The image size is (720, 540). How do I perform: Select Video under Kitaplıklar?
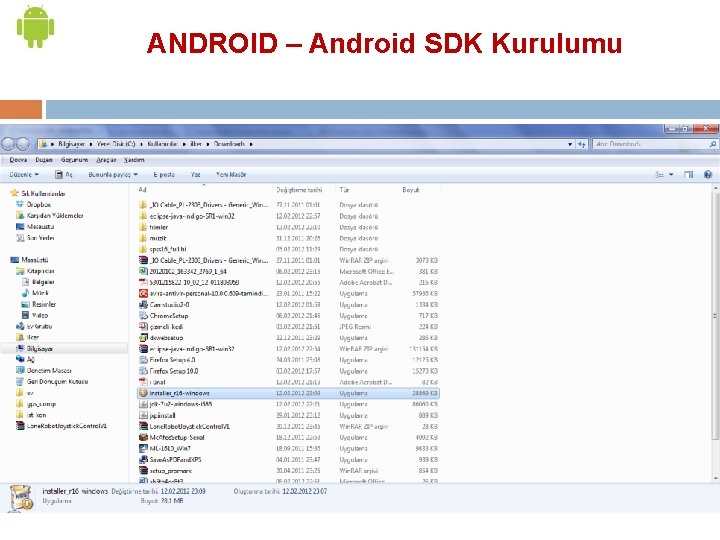coord(40,315)
